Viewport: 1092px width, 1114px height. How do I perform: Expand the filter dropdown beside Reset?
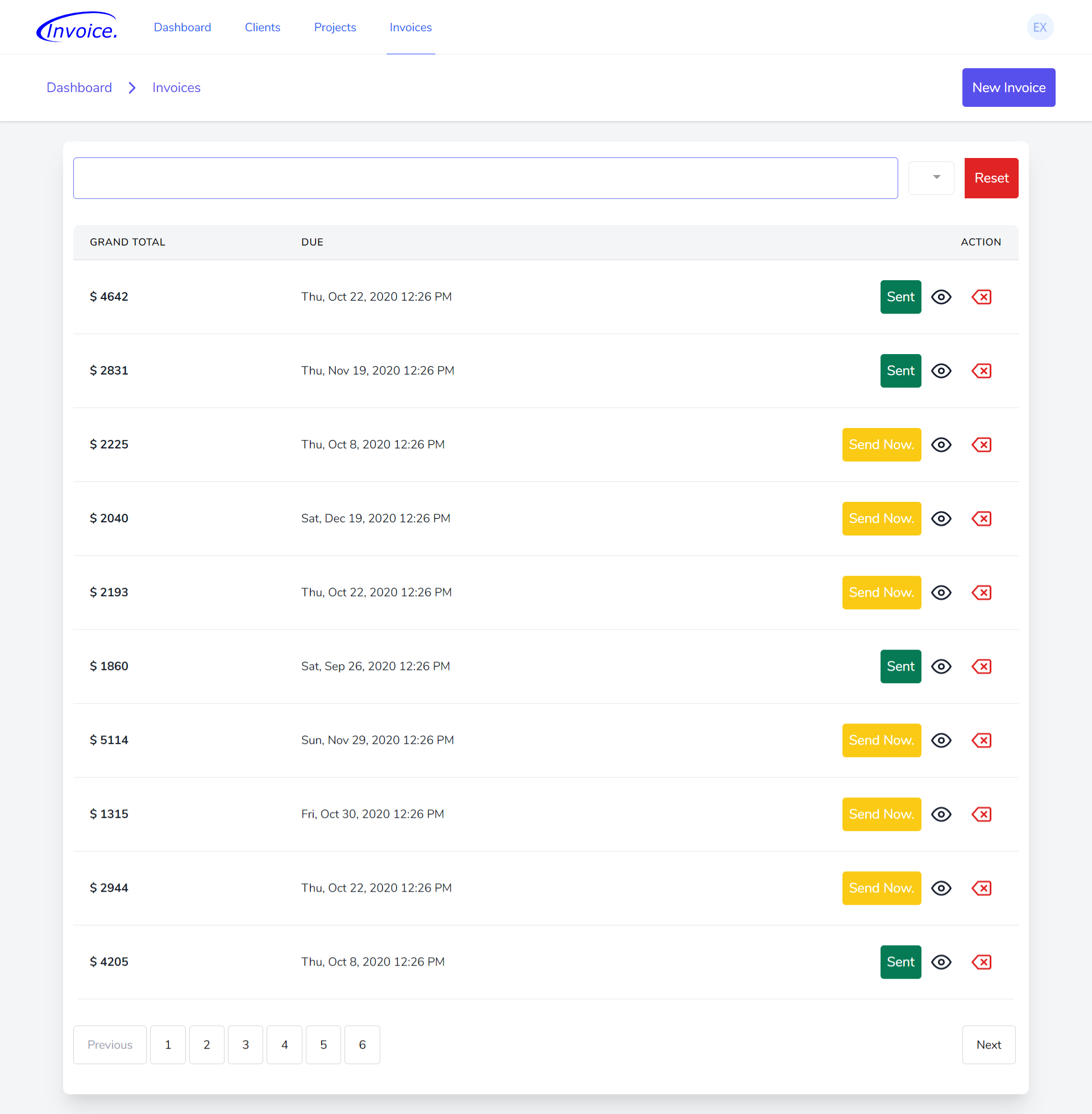(x=931, y=178)
